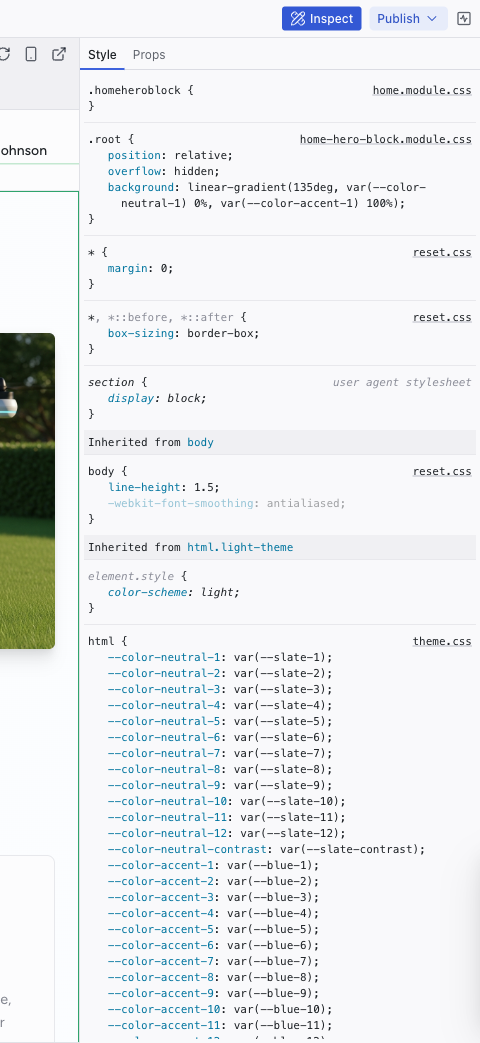Click the --color-neutral-5 variable line
480x1043 pixels.
[x=220, y=722]
